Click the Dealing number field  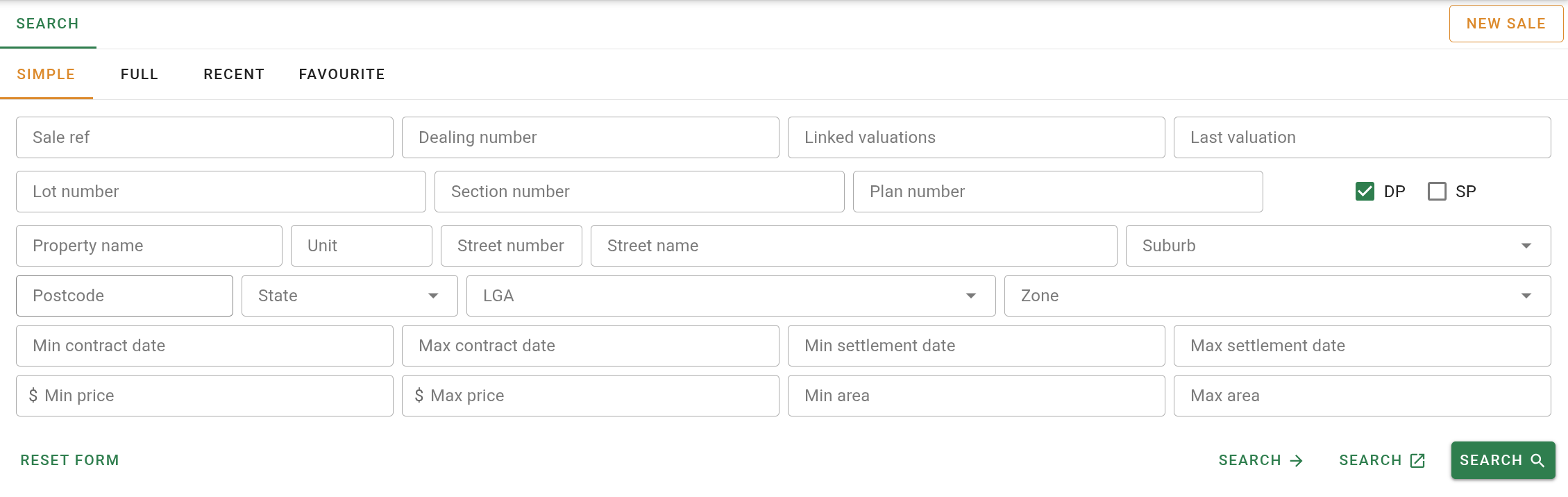(x=591, y=137)
